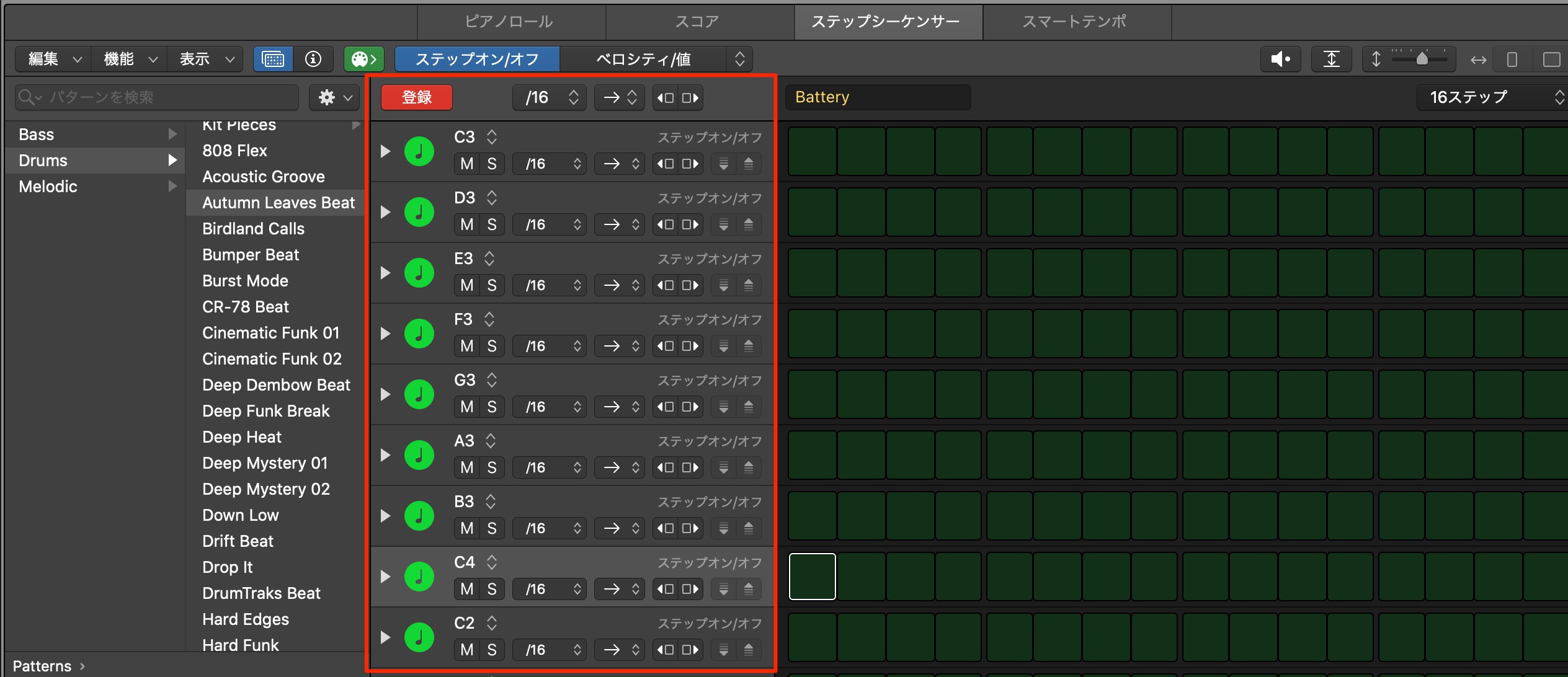Image resolution: width=1568 pixels, height=677 pixels.
Task: Open the pattern step rate /16 dropdown
Action: (549, 98)
